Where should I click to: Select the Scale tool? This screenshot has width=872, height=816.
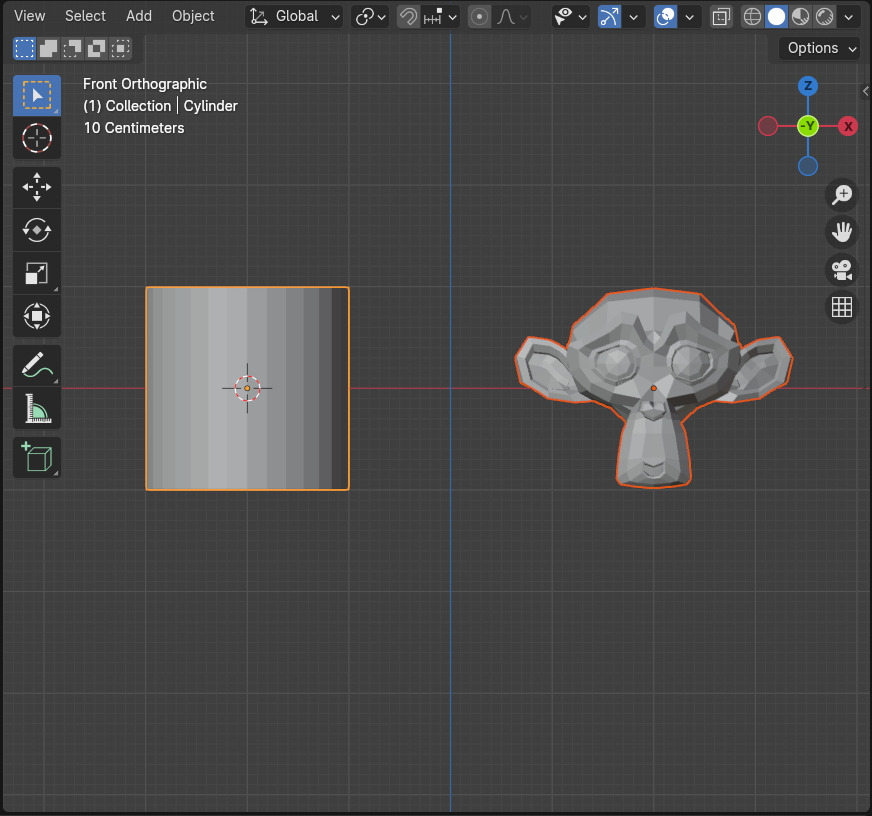point(37,273)
